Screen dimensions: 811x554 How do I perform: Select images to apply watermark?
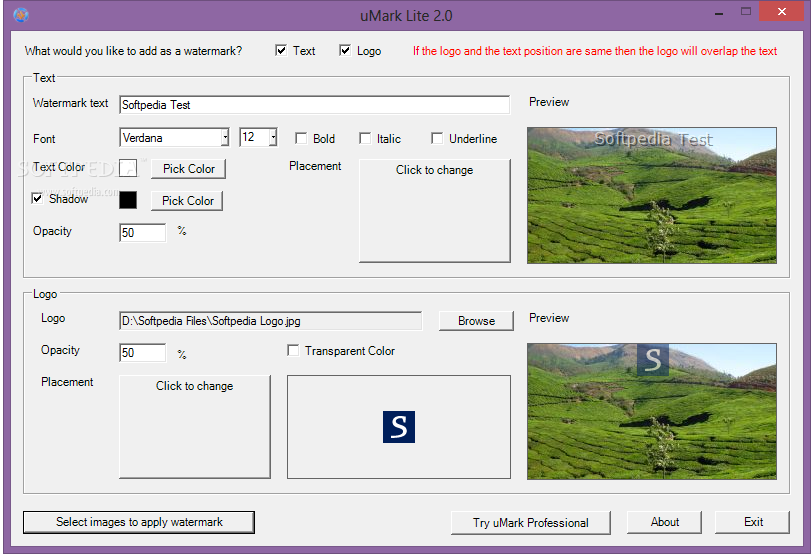139,522
